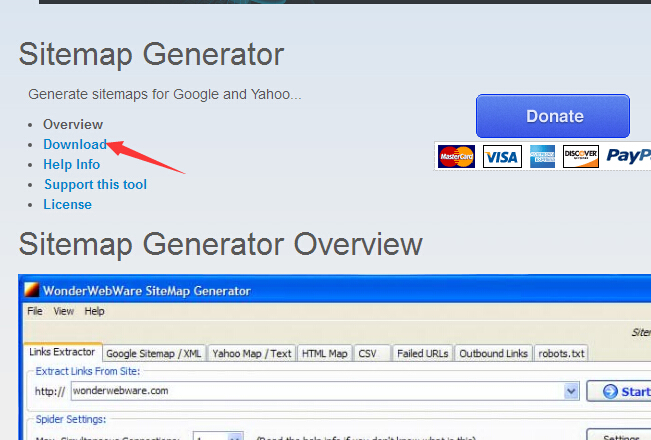The image size is (651, 440).
Task: Open the Help menu
Action: pyautogui.click(x=94, y=311)
